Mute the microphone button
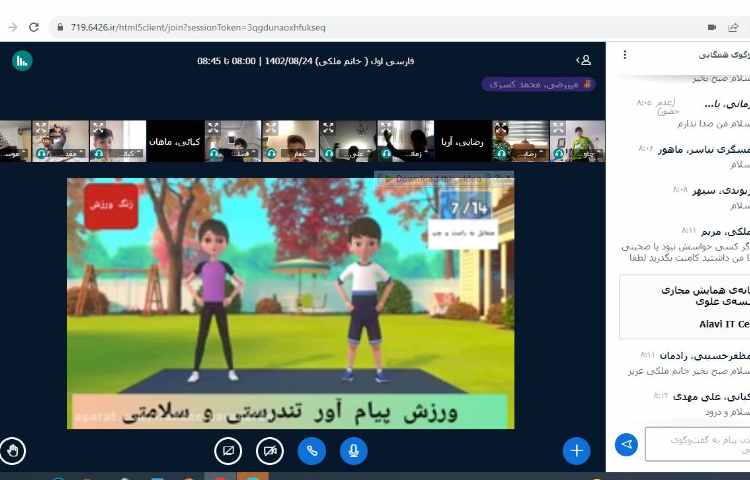 [x=353, y=451]
